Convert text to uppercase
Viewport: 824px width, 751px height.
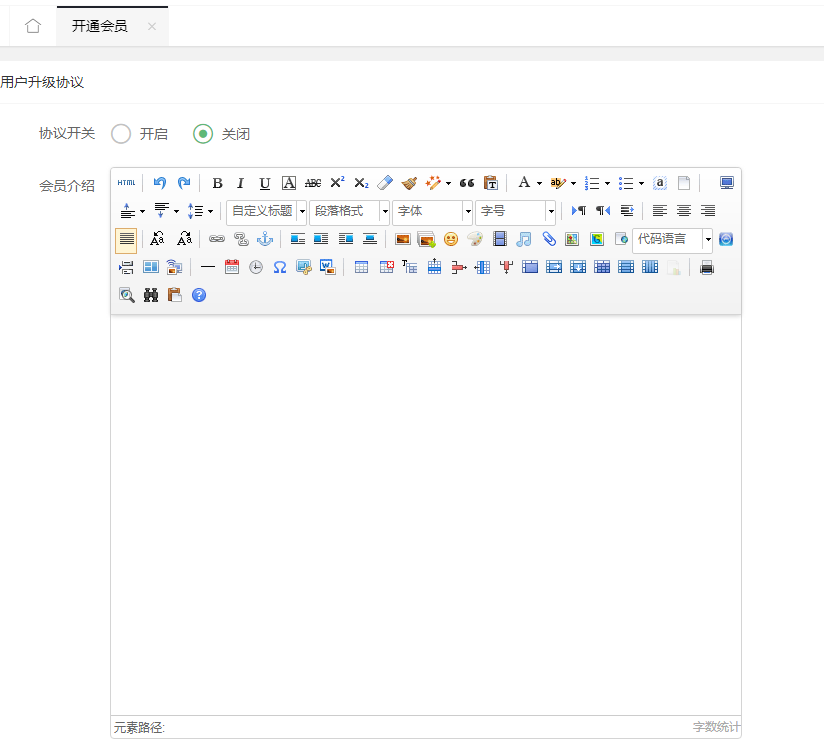tap(157, 239)
